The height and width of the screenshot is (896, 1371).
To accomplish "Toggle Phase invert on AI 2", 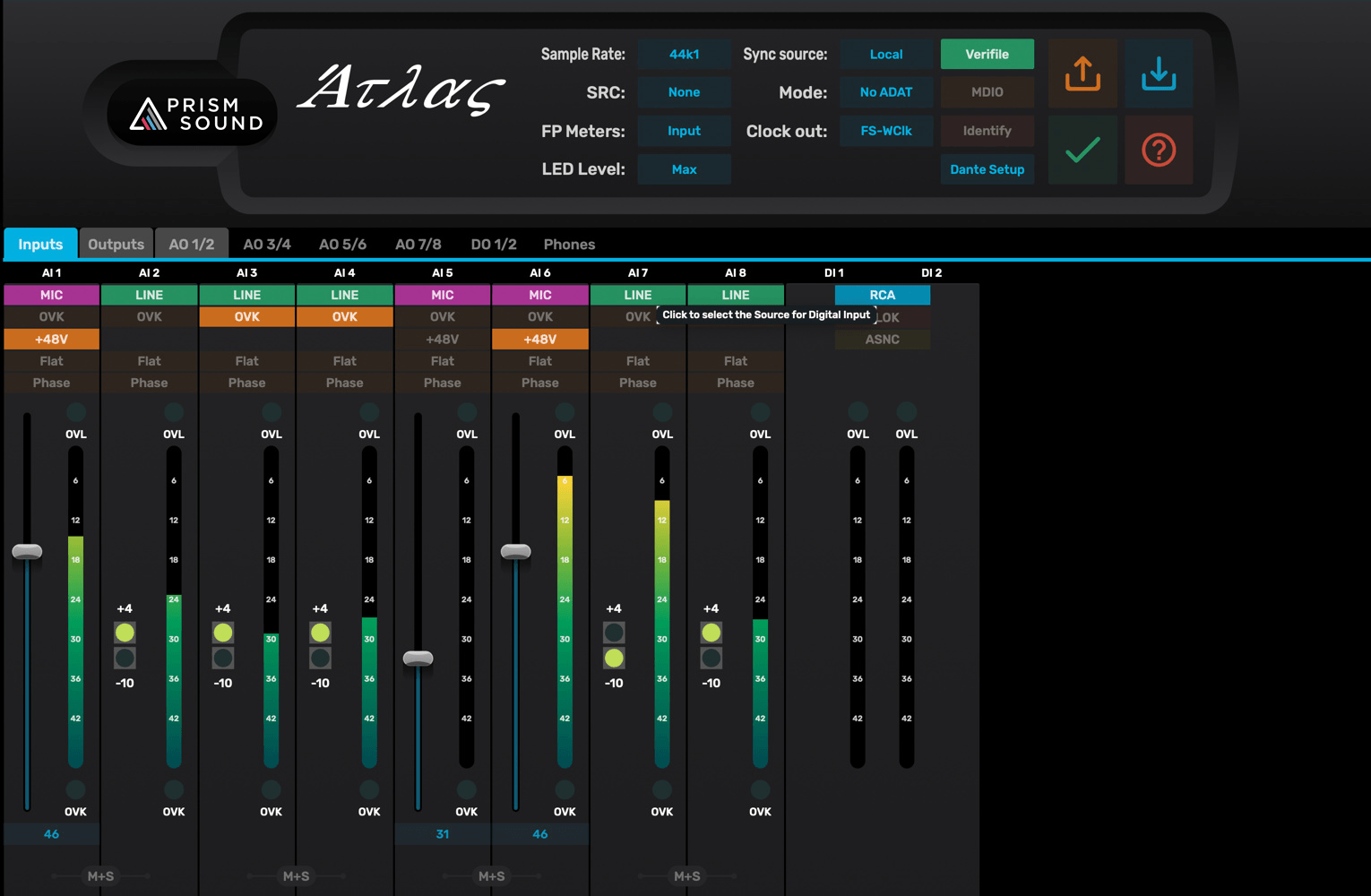I will 150,383.
